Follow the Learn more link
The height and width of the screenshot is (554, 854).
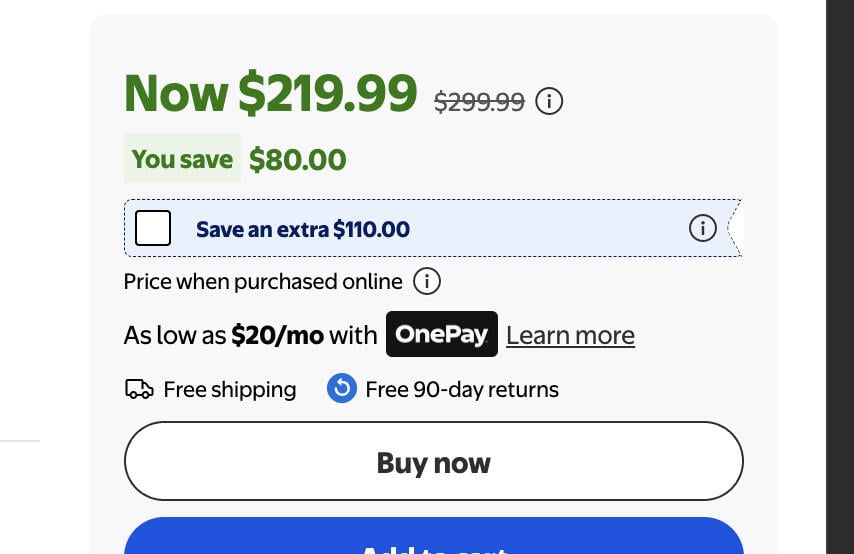tap(570, 336)
